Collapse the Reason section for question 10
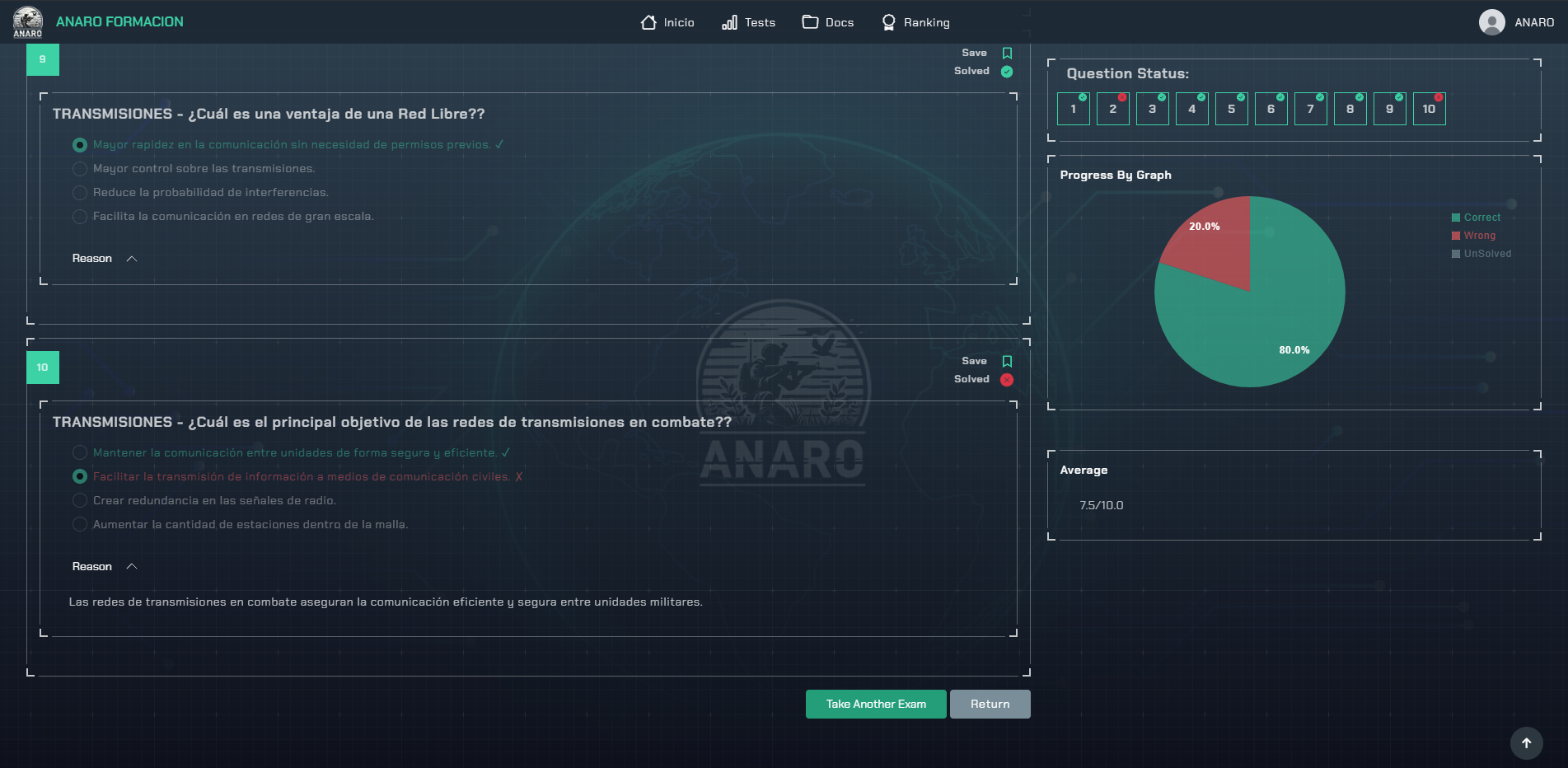The image size is (1568, 768). click(x=105, y=567)
